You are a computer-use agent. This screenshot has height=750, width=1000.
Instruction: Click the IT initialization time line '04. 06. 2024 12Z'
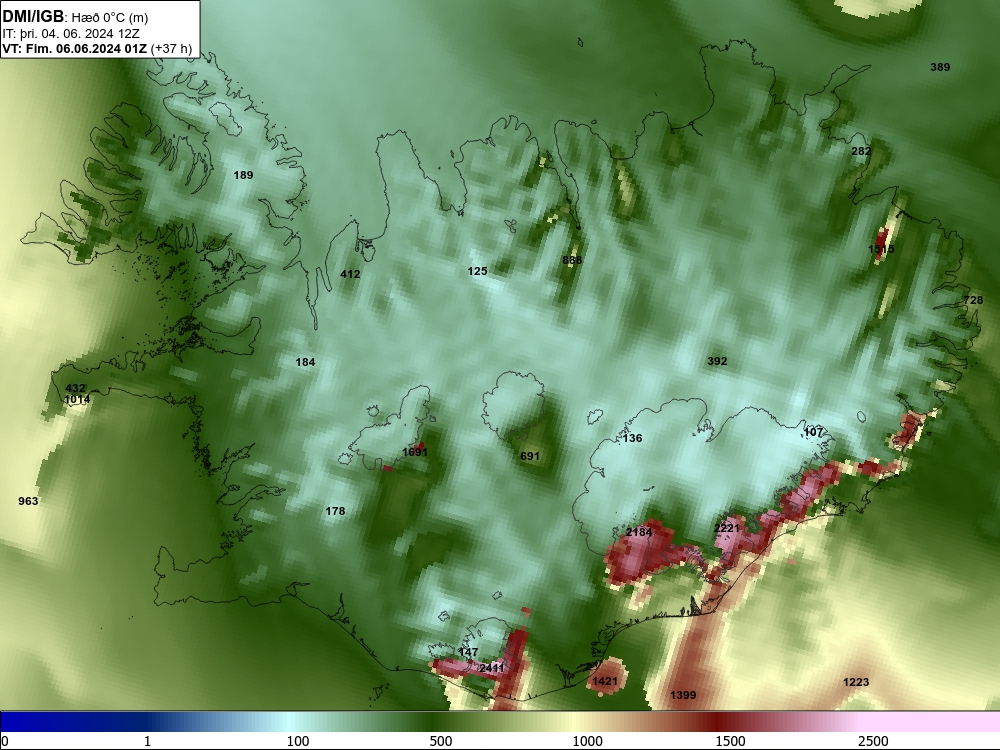95,34
